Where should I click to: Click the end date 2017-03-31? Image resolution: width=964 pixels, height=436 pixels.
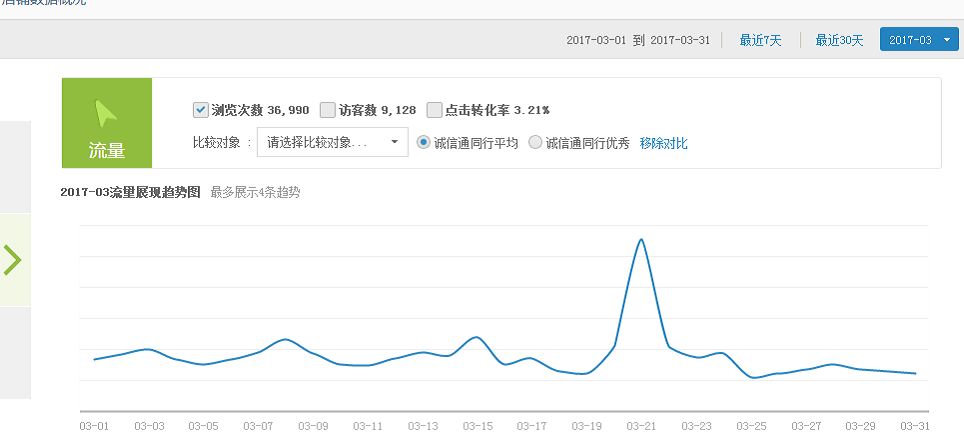[680, 40]
